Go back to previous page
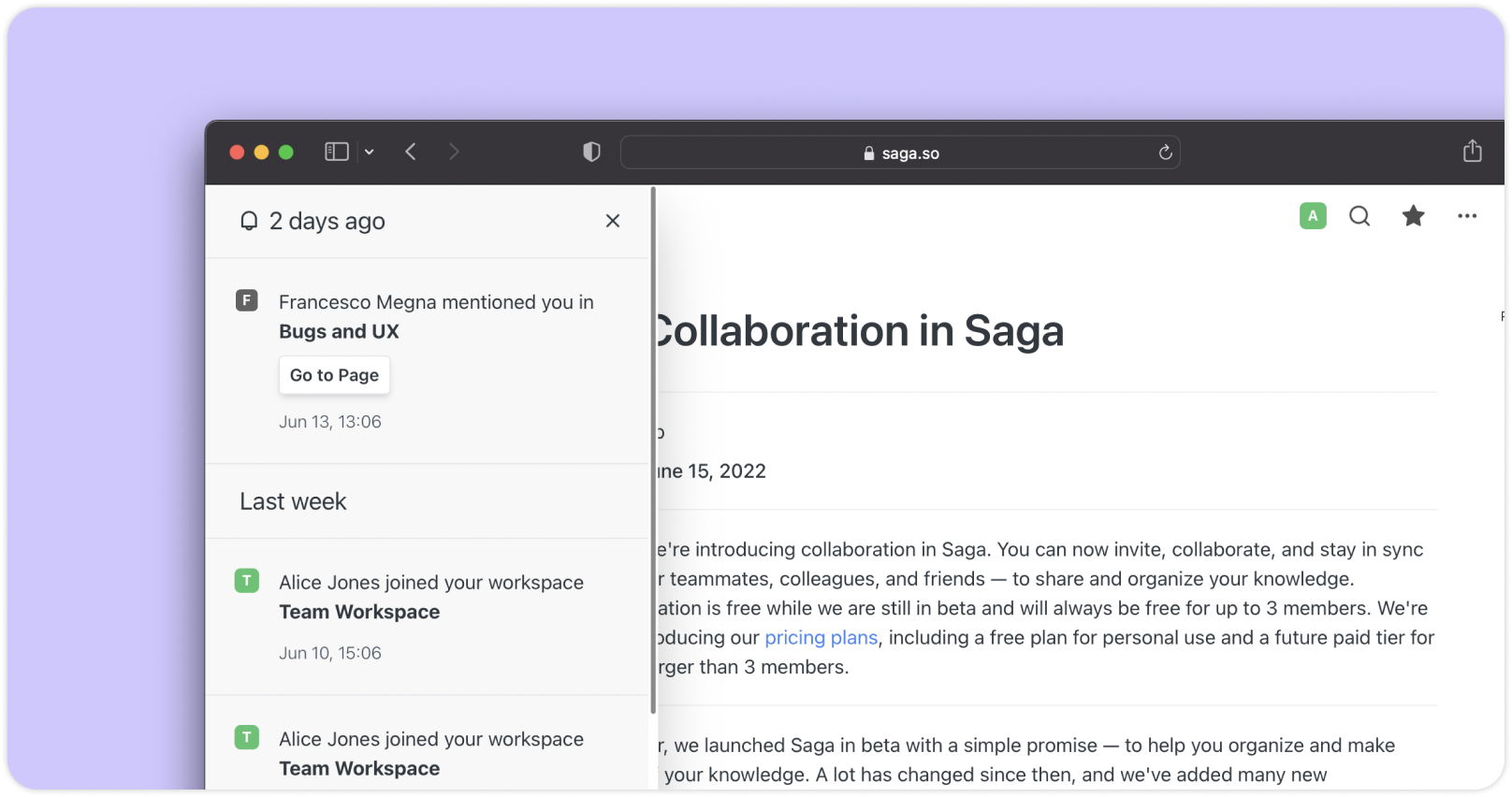This screenshot has width=1512, height=797. (x=411, y=152)
